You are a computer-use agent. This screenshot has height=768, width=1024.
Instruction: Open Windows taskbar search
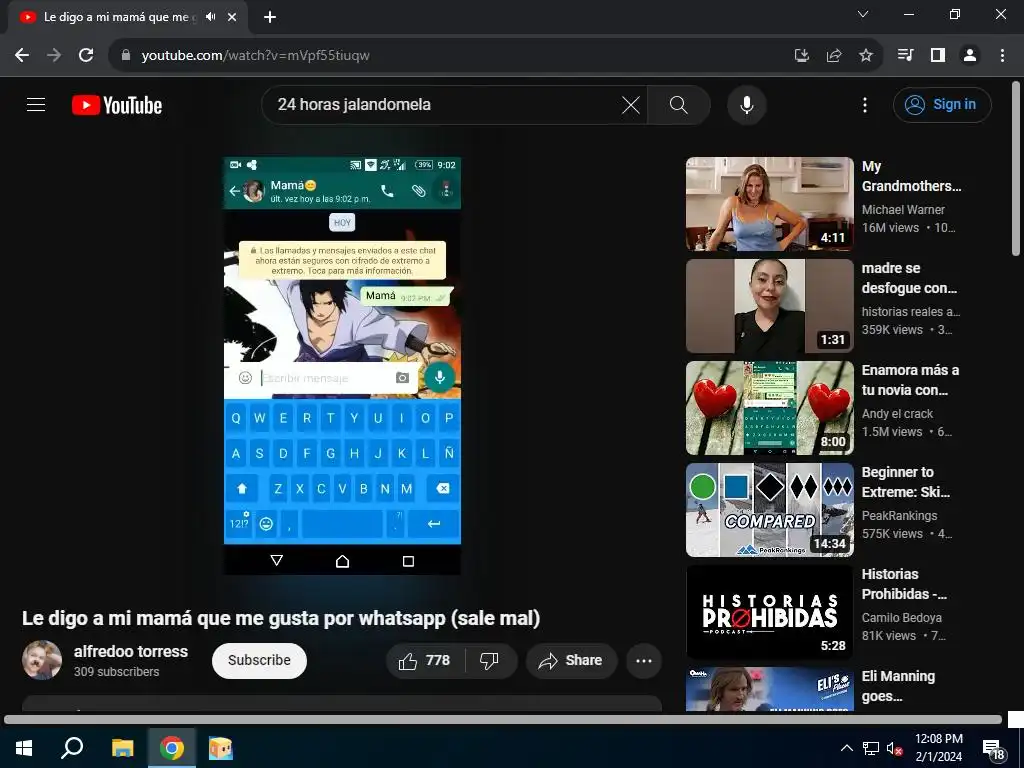click(72, 748)
